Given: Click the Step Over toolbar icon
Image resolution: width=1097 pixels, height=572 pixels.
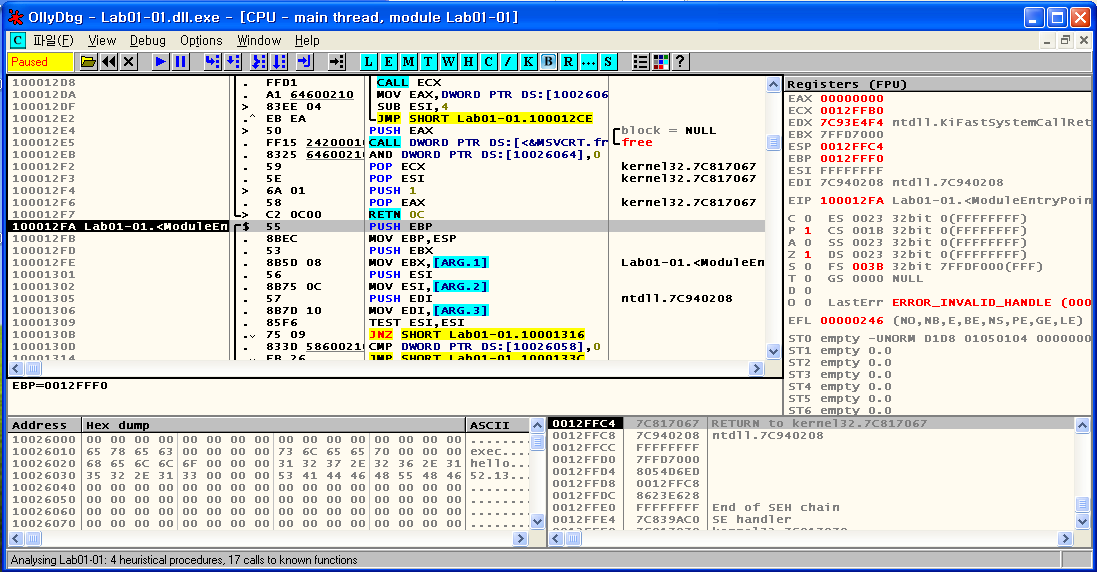Looking at the screenshot, I should point(233,62).
